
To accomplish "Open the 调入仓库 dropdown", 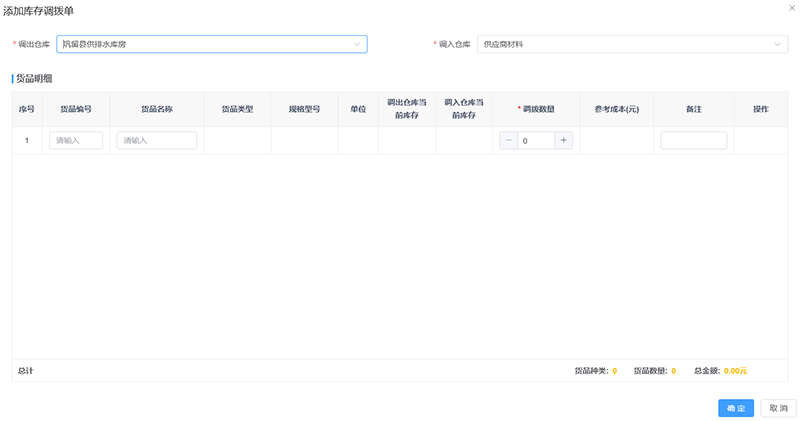I will pyautogui.click(x=632, y=44).
